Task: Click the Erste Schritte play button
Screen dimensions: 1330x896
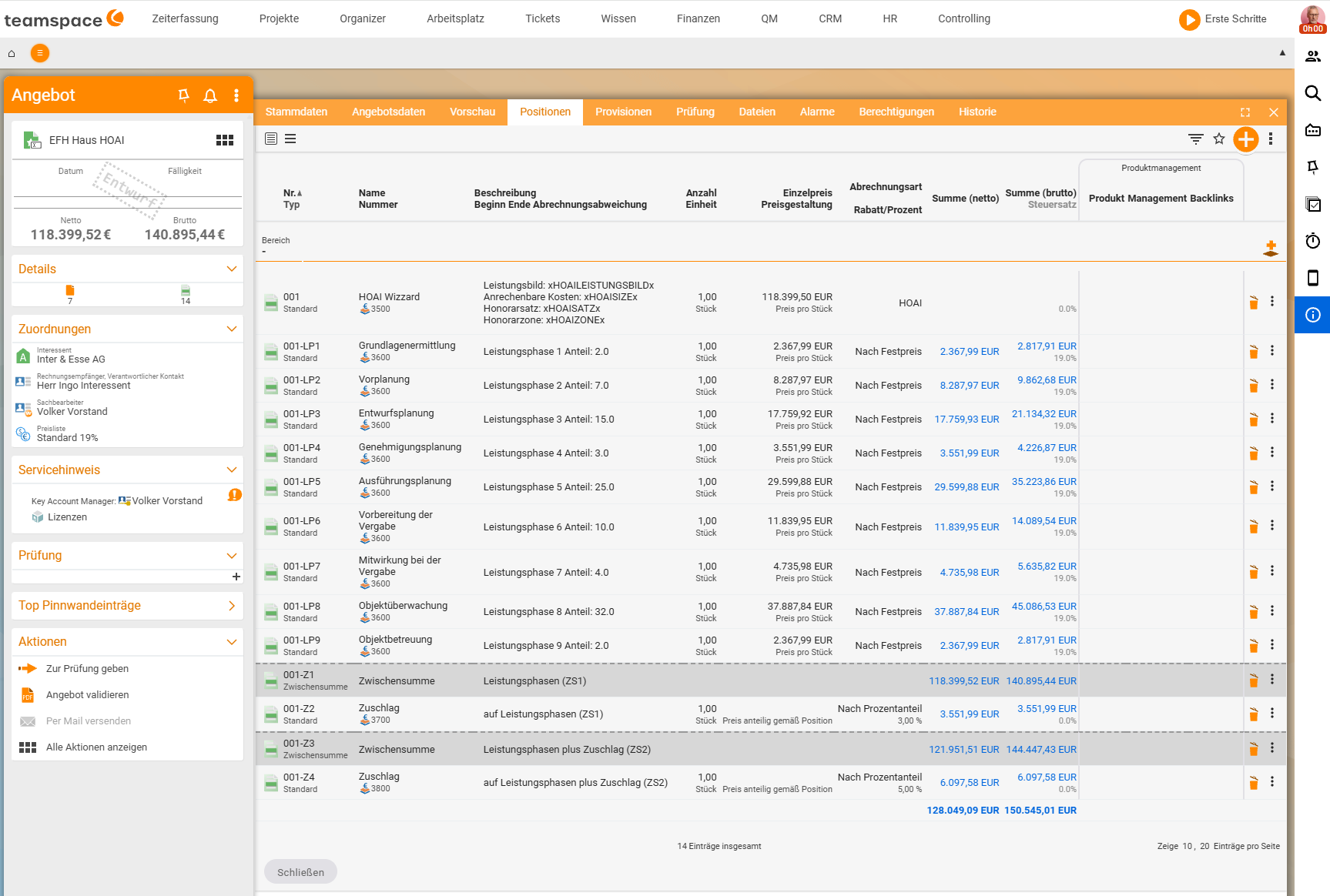Action: [x=1190, y=19]
